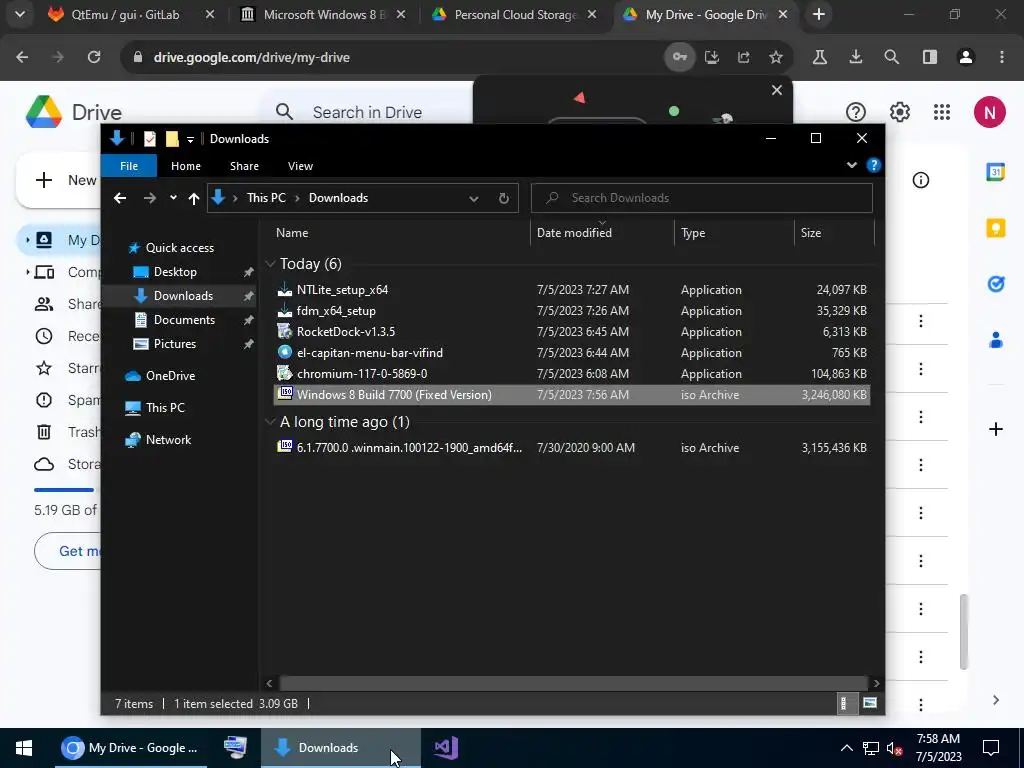Collapse the Today (6) group

pos(270,263)
